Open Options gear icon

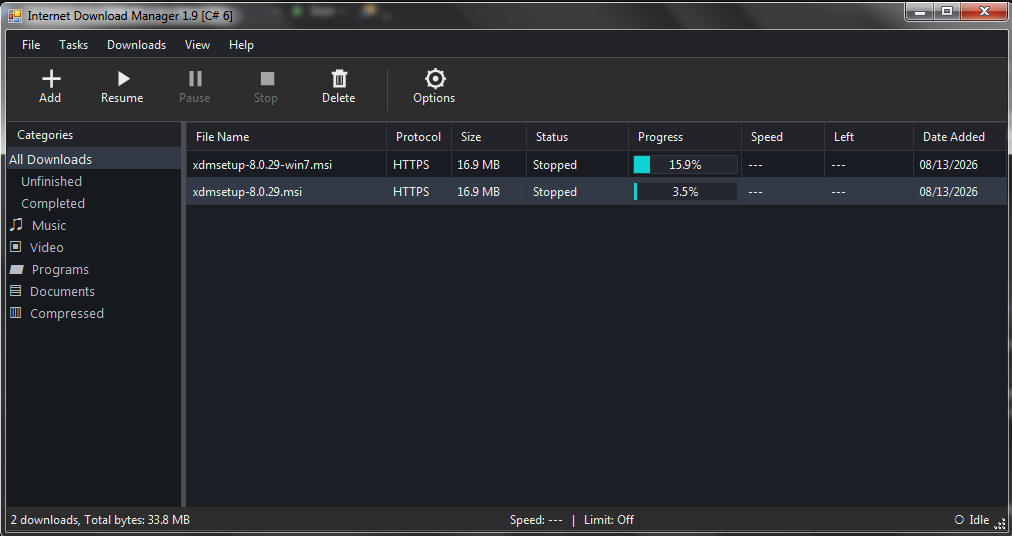point(435,79)
